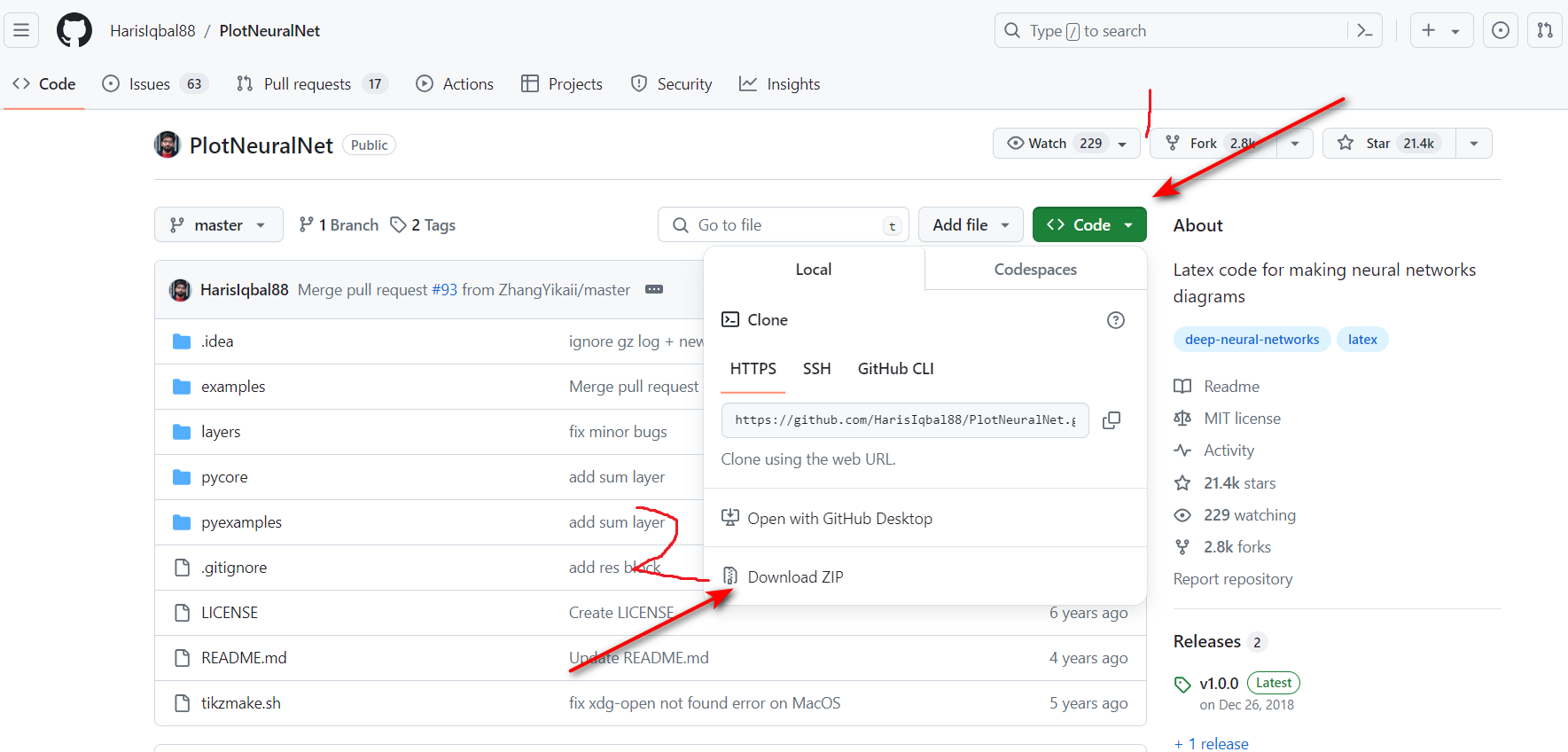
Task: Open the issues icon in top header
Action: (1501, 30)
